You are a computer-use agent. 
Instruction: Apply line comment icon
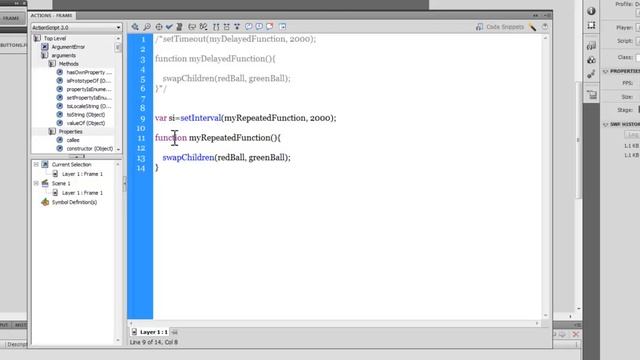click(259, 27)
